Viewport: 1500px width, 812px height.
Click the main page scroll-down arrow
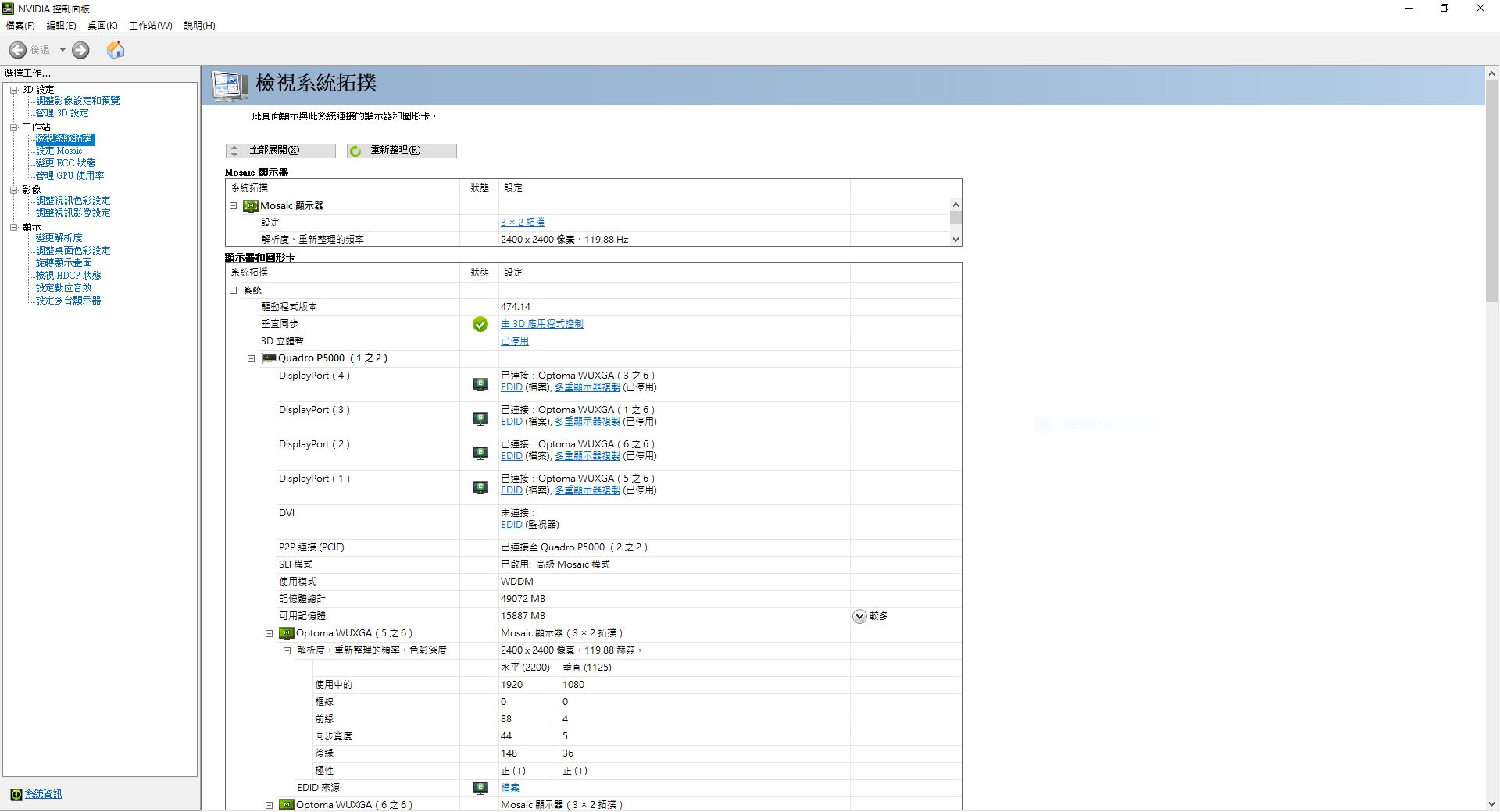tap(1491, 804)
